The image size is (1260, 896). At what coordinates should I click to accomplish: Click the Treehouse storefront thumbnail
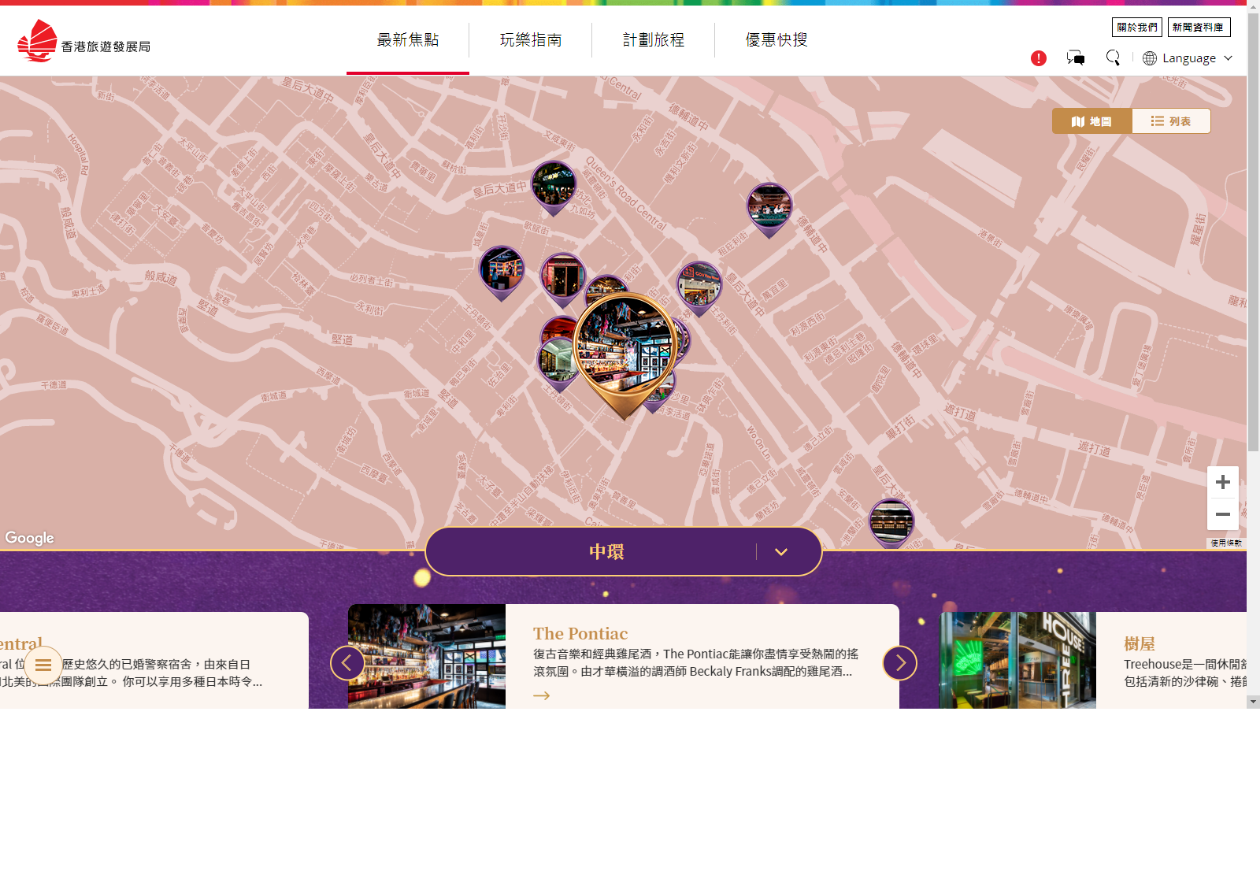pos(1017,660)
